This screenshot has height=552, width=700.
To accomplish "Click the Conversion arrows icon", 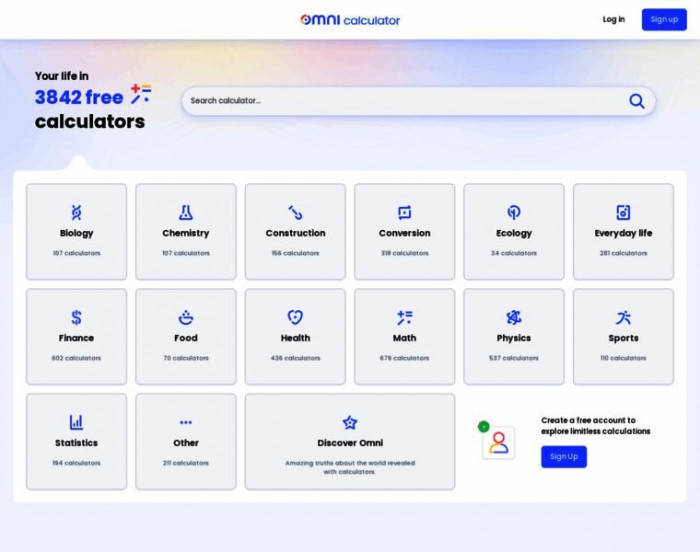I will point(404,213).
